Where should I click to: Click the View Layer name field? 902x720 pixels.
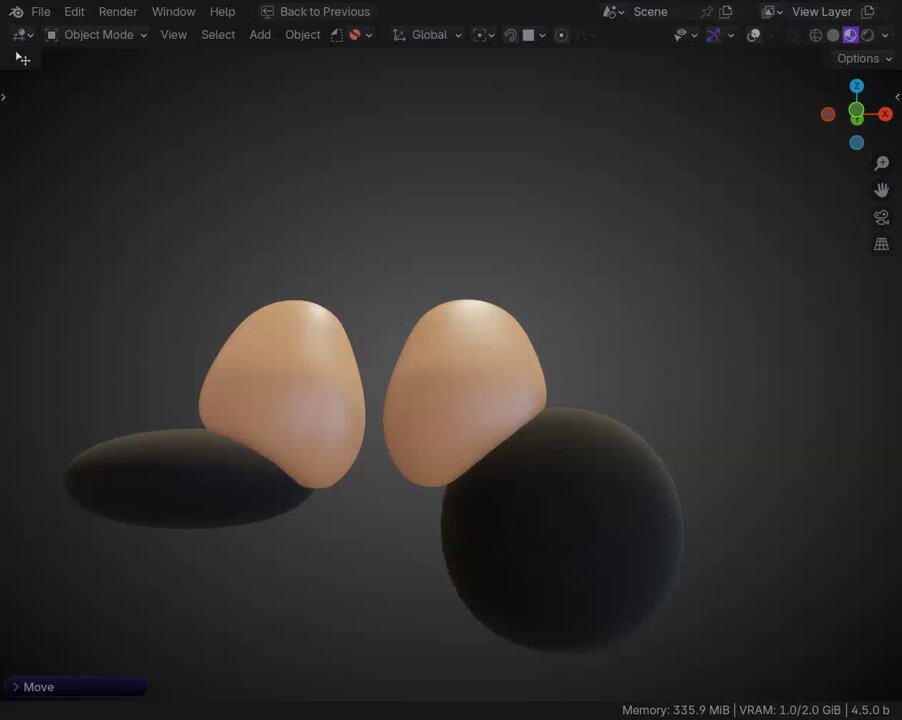click(821, 12)
